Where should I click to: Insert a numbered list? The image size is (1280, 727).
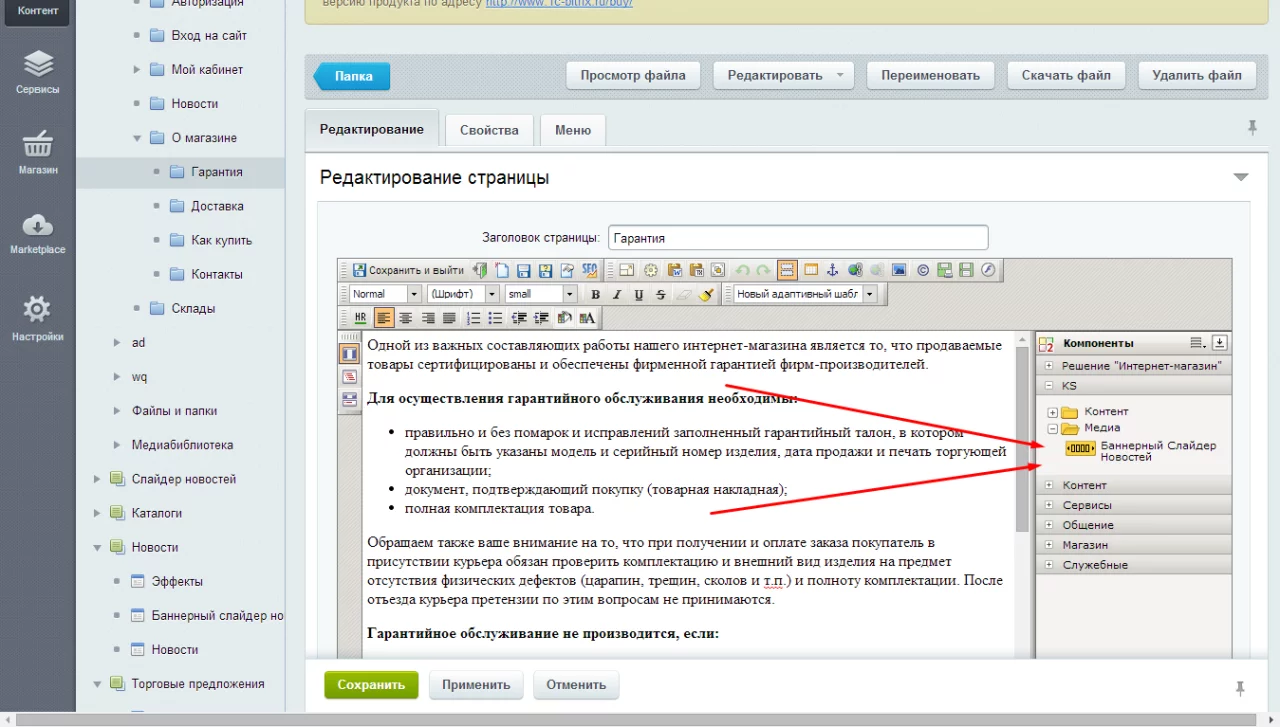pyautogui.click(x=473, y=319)
